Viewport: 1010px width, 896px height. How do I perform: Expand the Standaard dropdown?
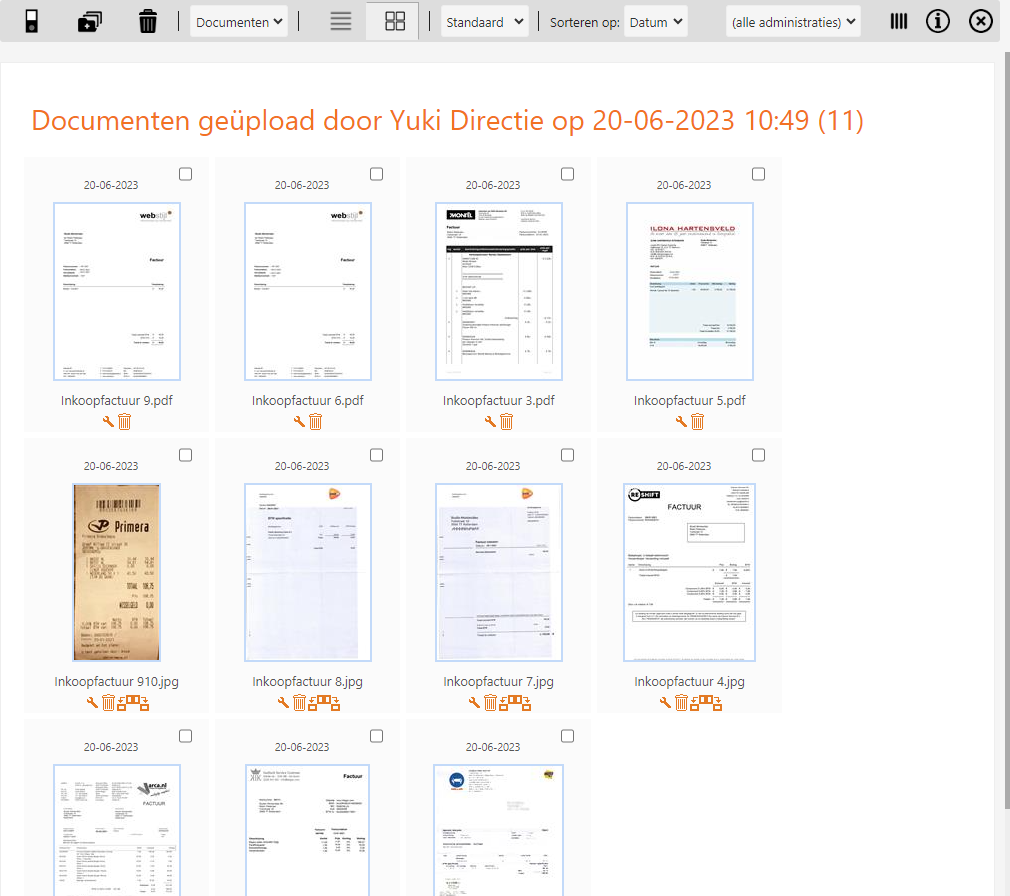click(484, 21)
